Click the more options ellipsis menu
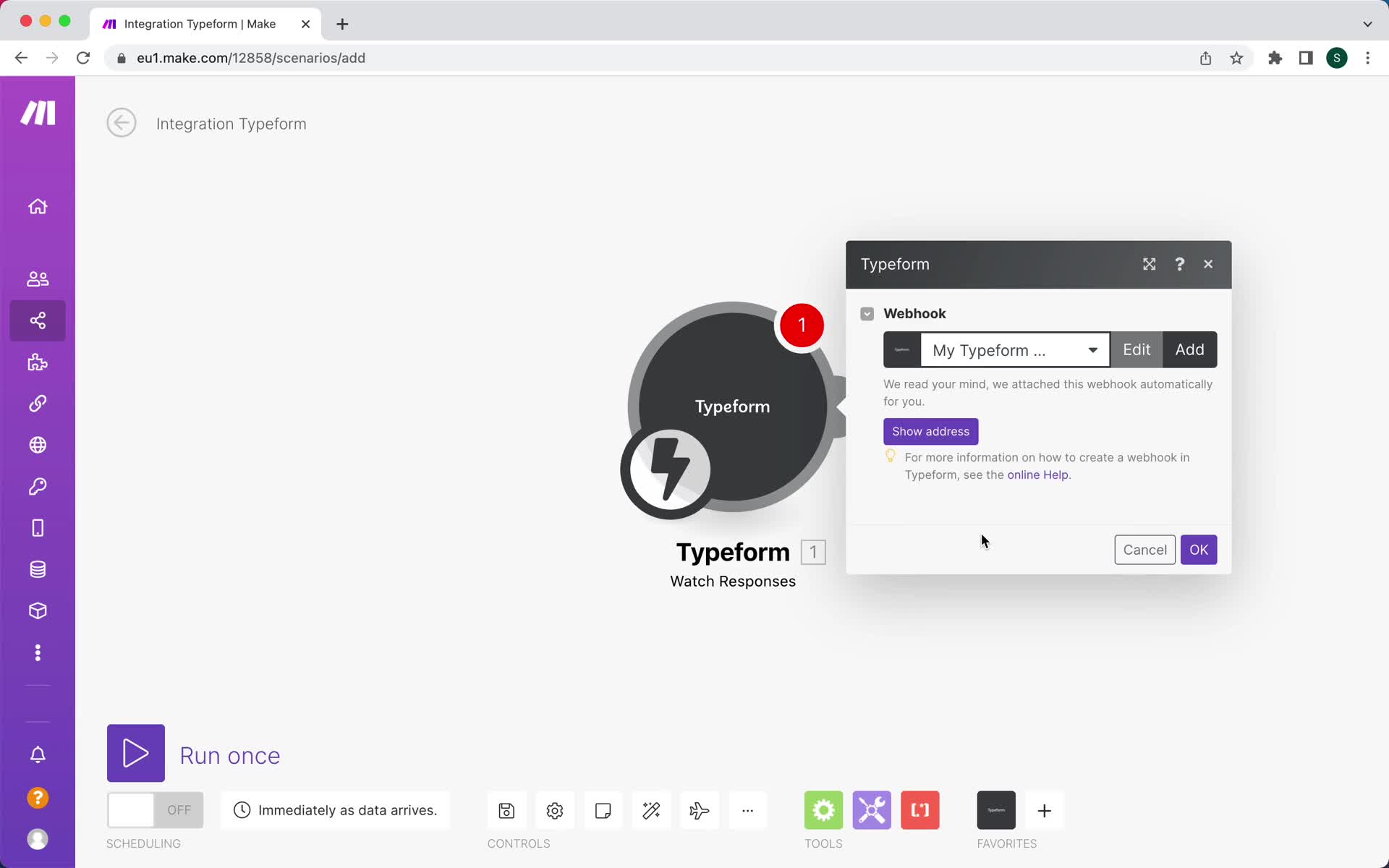The height and width of the screenshot is (868, 1389). pos(747,810)
